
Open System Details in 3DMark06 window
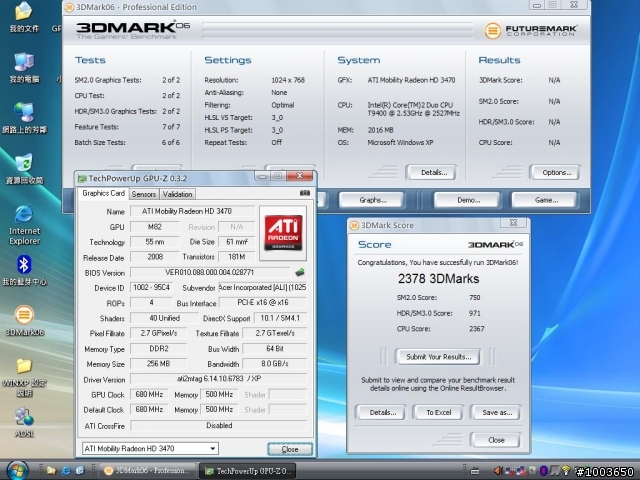point(433,172)
